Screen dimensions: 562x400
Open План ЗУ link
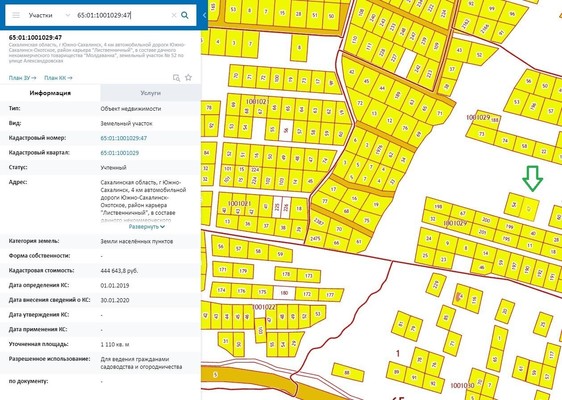tap(22, 78)
